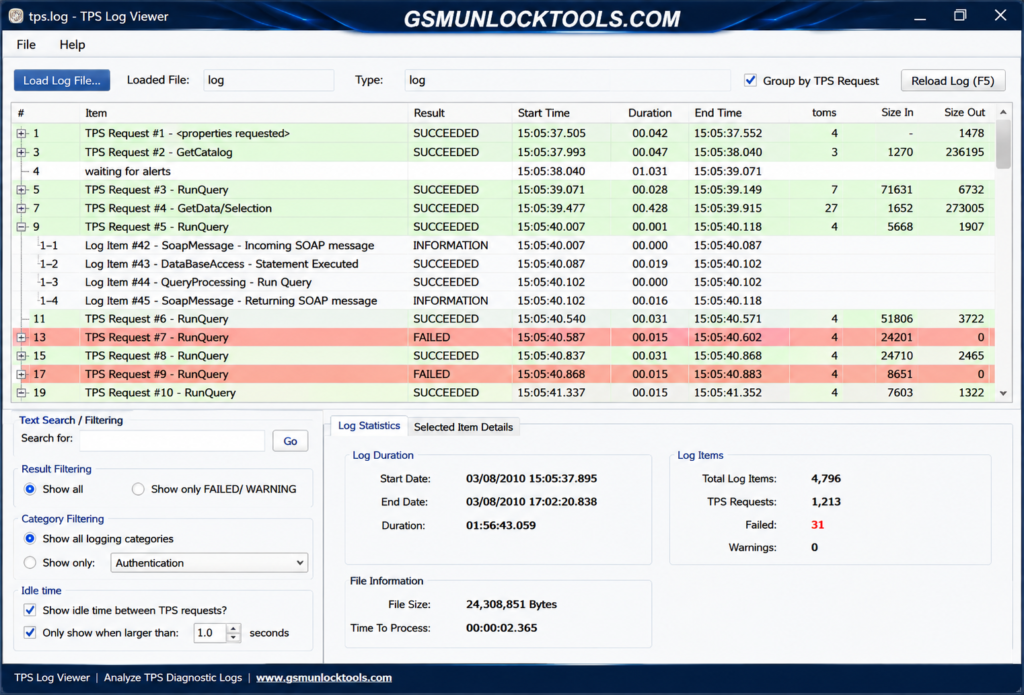Screen dimensions: 1024x695
Task: Restore down the TPS Log Viewer window
Action: pos(960,16)
